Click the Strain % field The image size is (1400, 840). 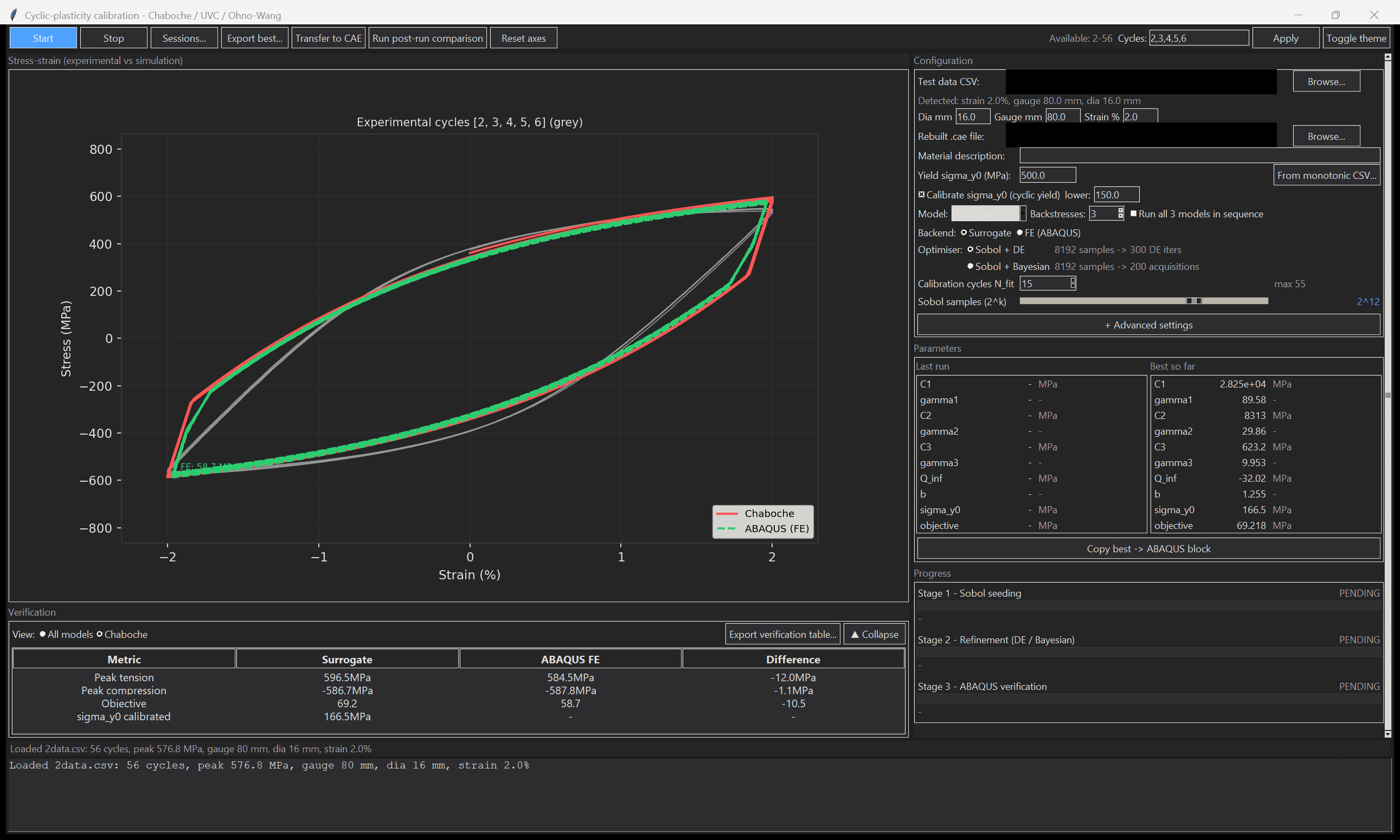pyautogui.click(x=1140, y=117)
